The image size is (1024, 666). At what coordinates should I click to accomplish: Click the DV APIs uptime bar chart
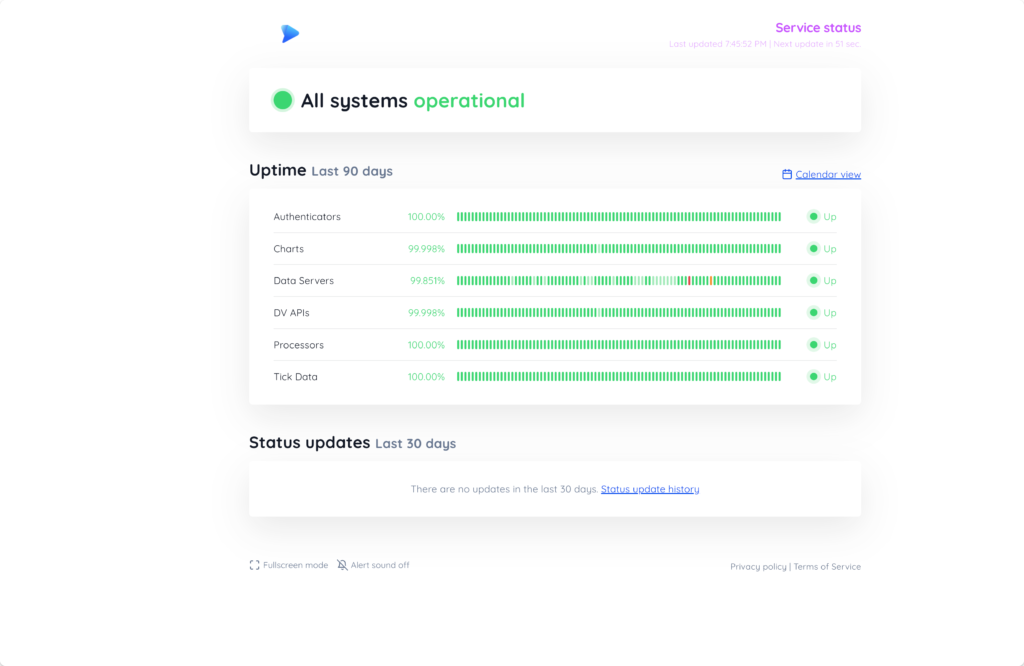pos(618,313)
